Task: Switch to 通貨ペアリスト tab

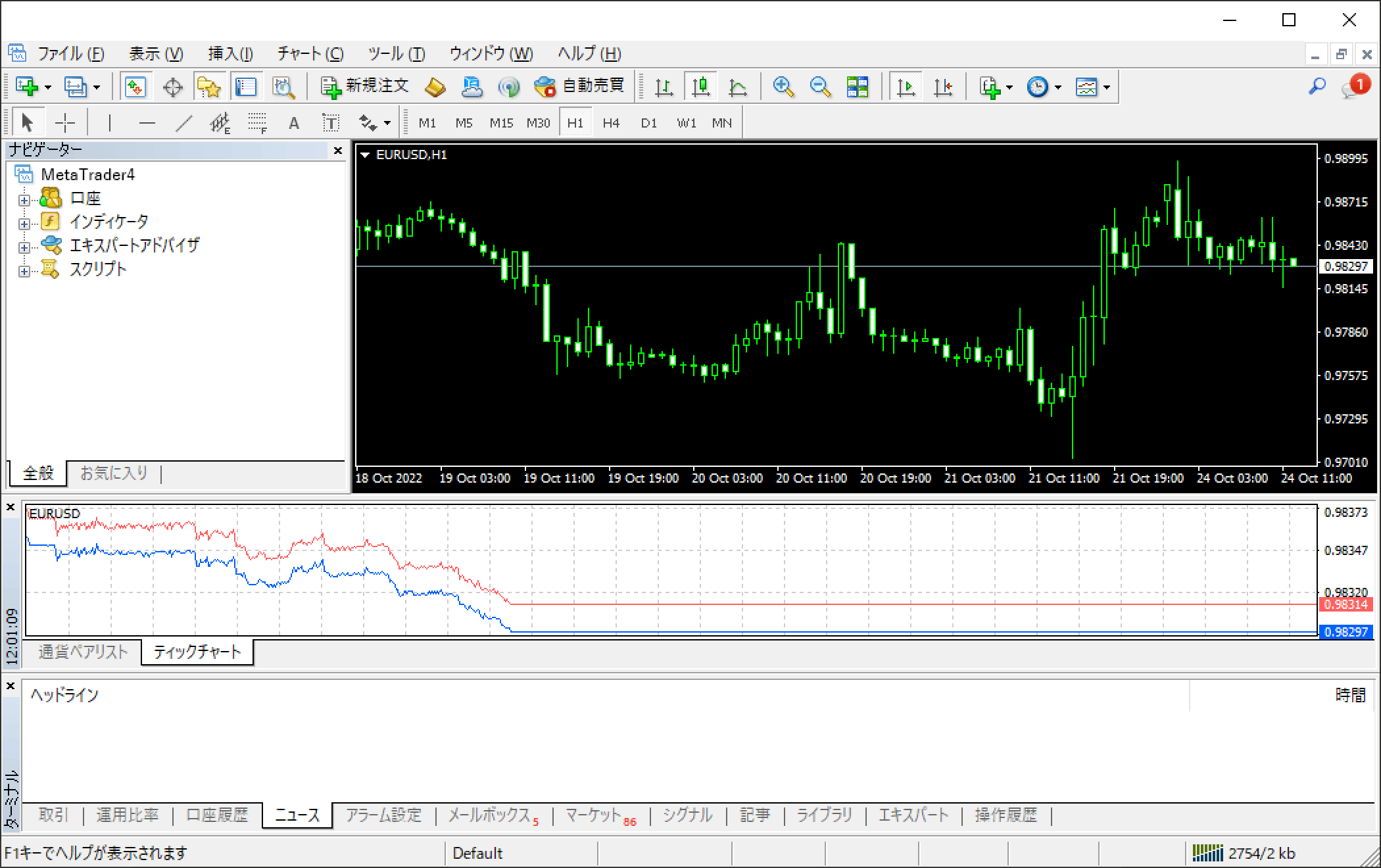Action: point(83,652)
